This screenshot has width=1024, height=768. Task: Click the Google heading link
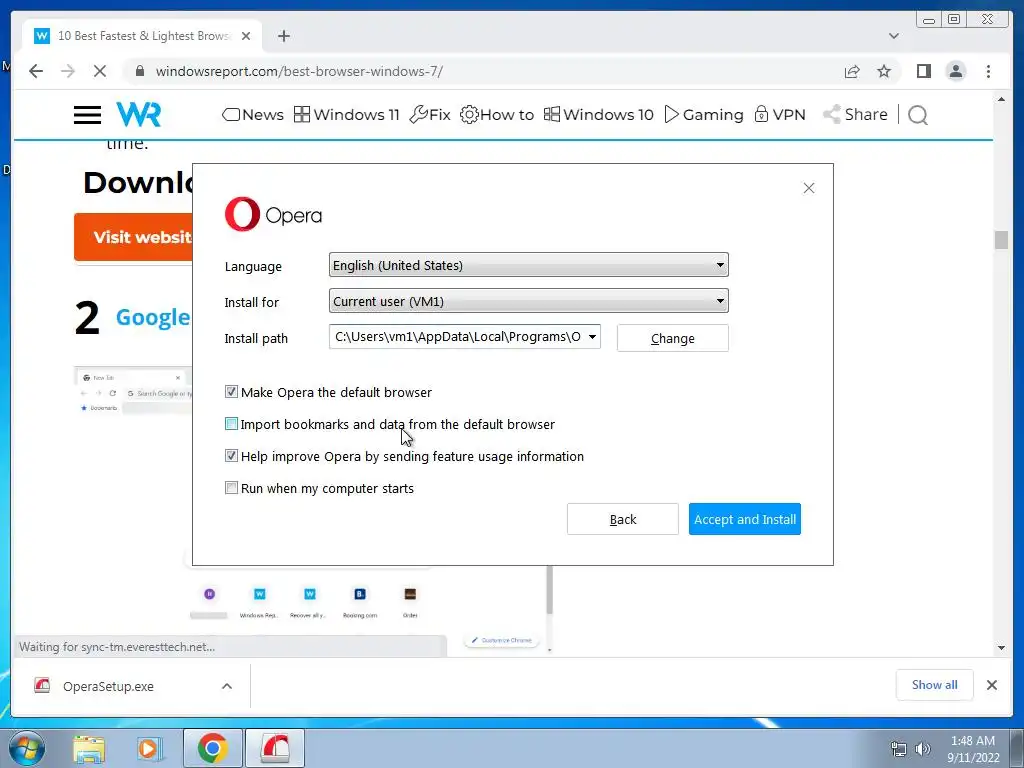pyautogui.click(x=153, y=317)
